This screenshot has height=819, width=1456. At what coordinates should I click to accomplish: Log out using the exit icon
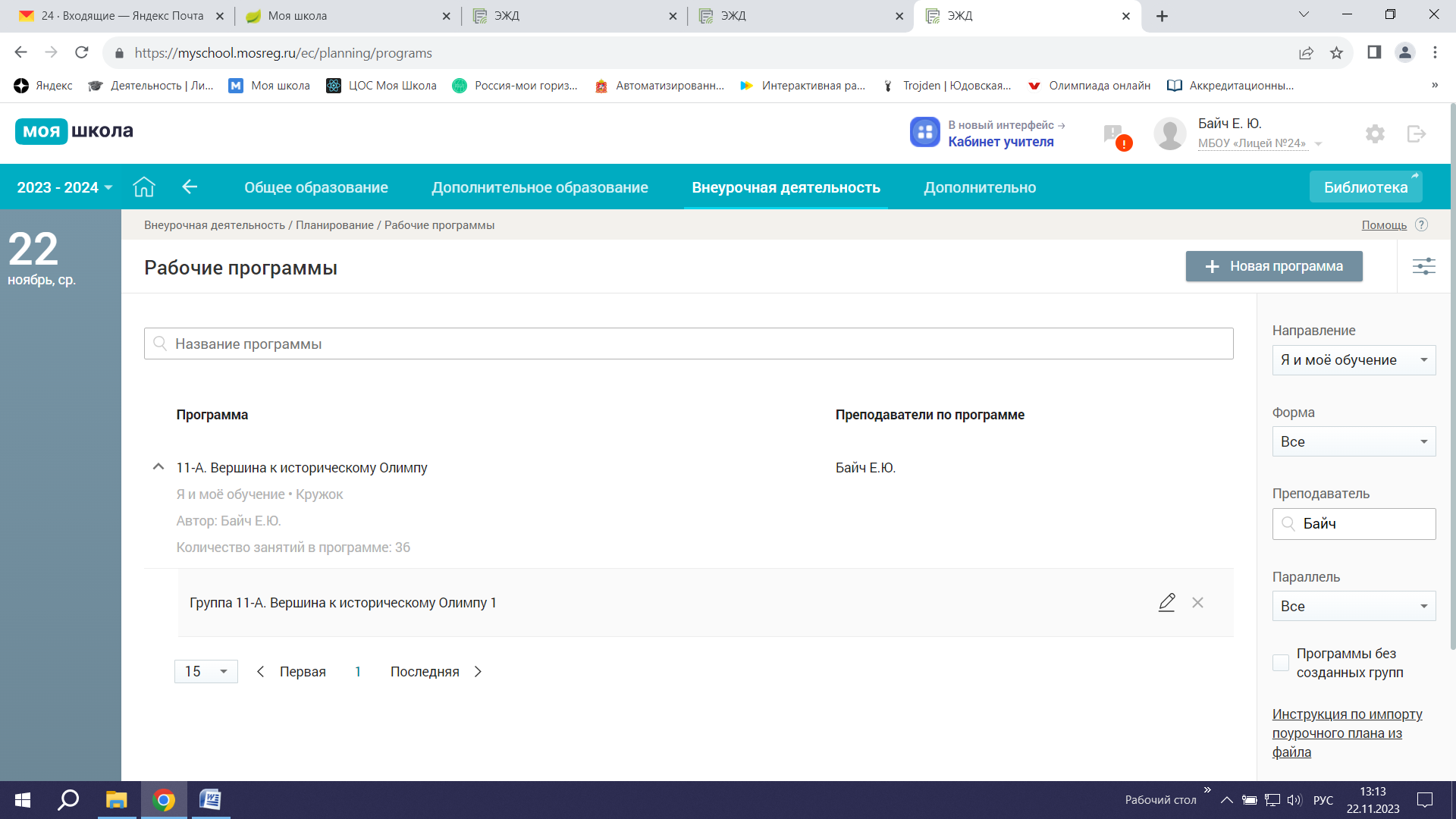coord(1416,134)
